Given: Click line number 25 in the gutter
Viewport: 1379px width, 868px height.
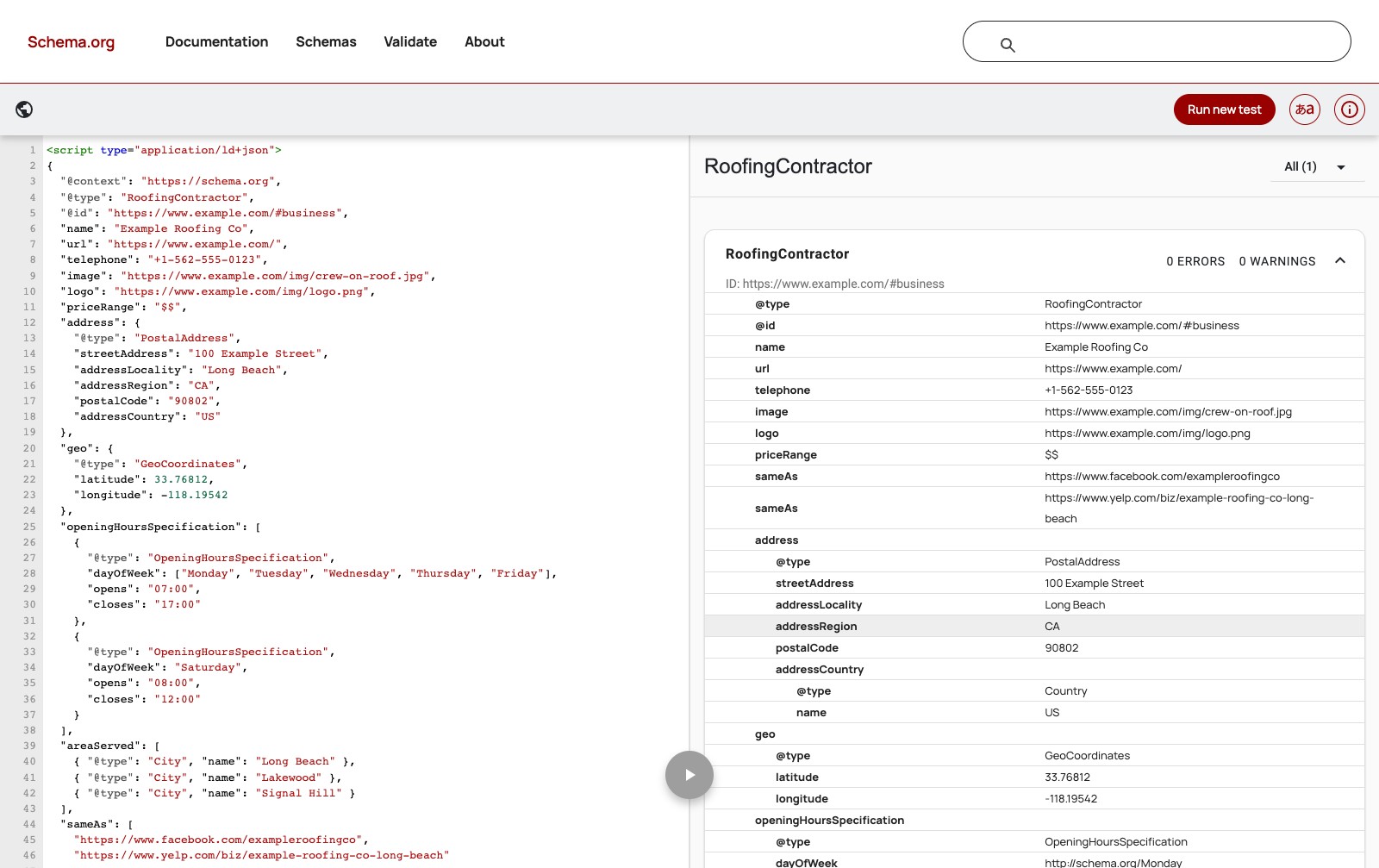Looking at the screenshot, I should [x=29, y=527].
